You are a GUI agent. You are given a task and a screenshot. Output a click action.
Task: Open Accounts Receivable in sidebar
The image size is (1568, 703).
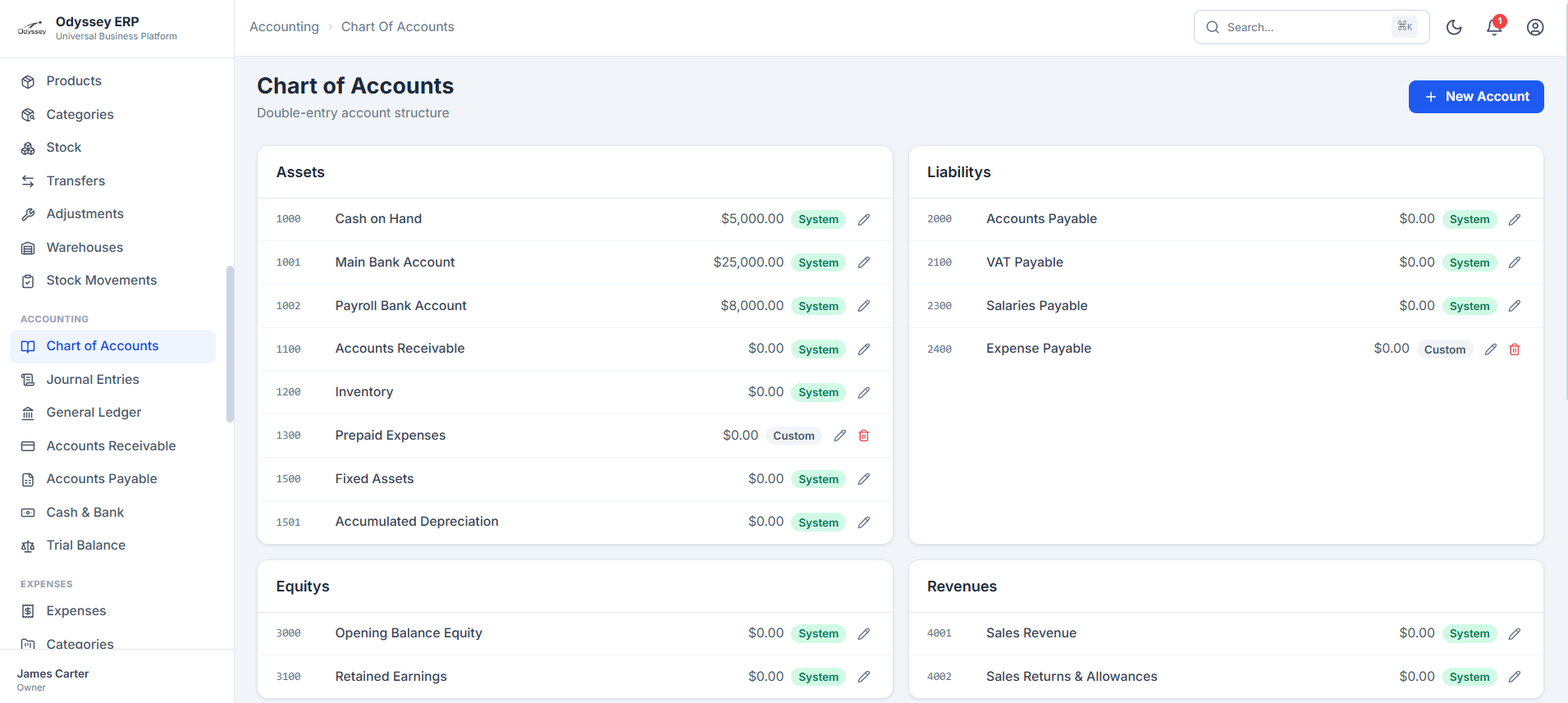(x=112, y=446)
